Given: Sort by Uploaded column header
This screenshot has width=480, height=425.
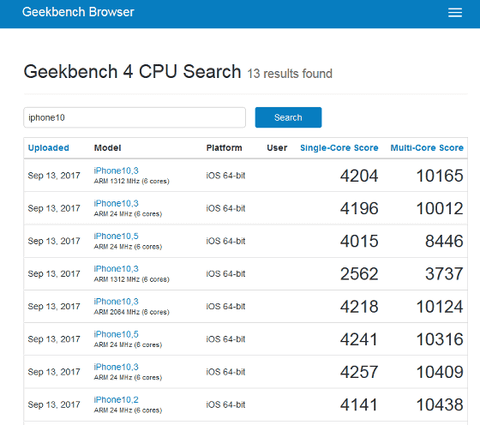Looking at the screenshot, I should pyautogui.click(x=48, y=148).
